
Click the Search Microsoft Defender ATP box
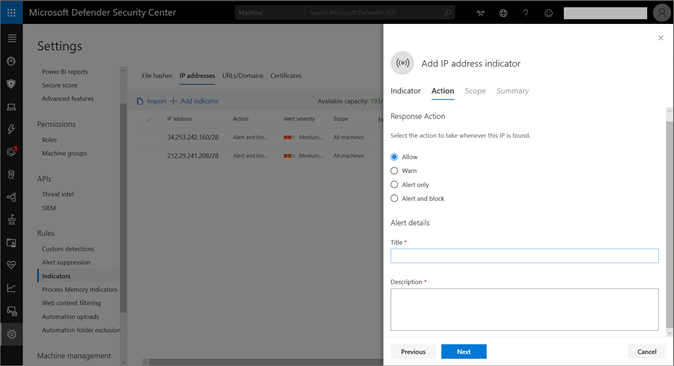pyautogui.click(x=380, y=12)
